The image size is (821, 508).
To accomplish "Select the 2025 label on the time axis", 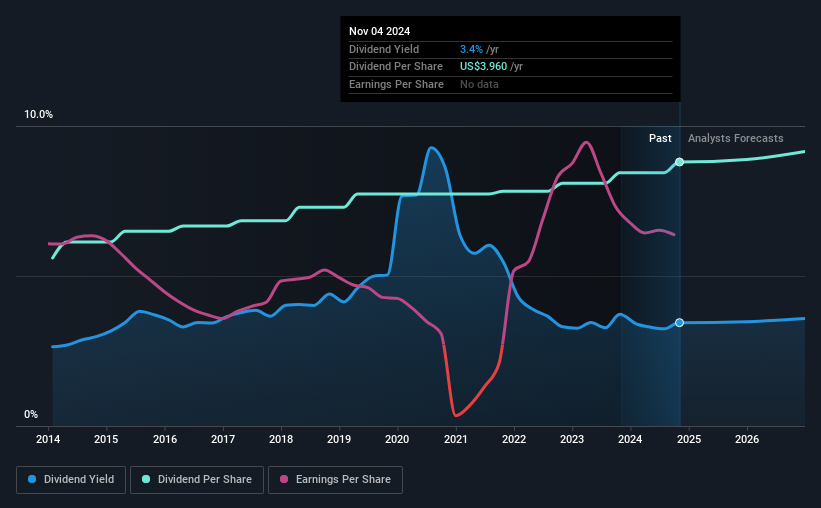I will coord(689,439).
